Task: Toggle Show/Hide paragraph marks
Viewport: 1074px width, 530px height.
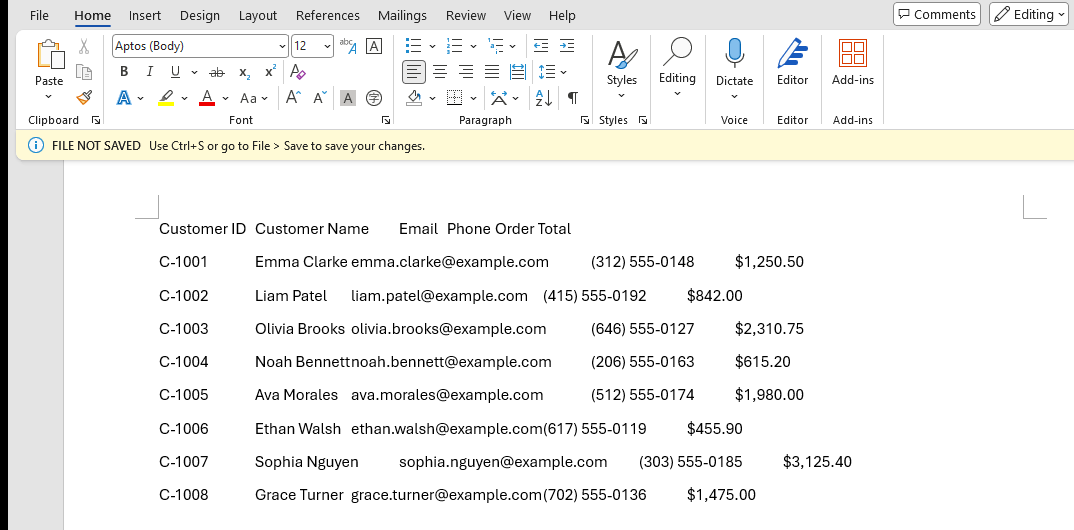Action: [x=573, y=98]
